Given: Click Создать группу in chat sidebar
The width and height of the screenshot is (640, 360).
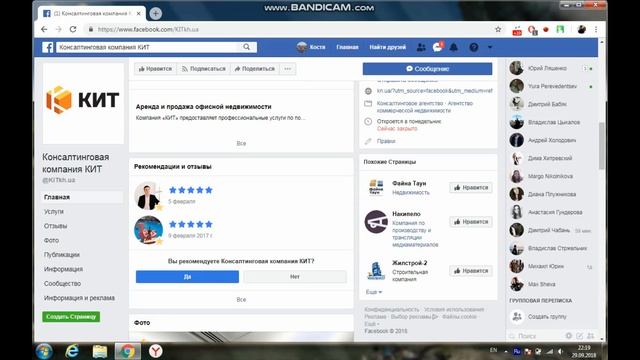Looking at the screenshot, I should point(547,317).
